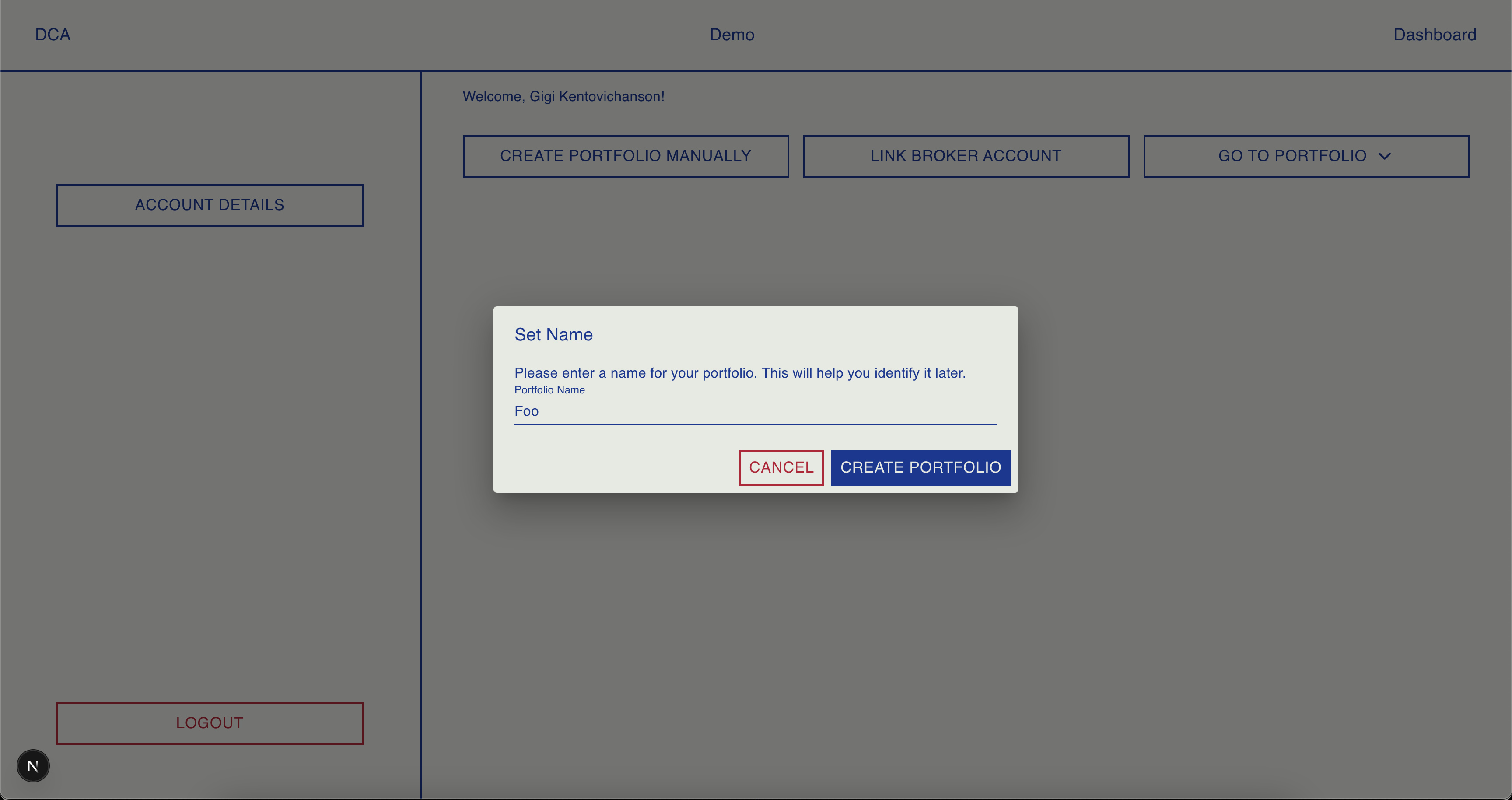The height and width of the screenshot is (800, 1512).
Task: Focus the Portfolio Name input field
Action: (x=755, y=411)
